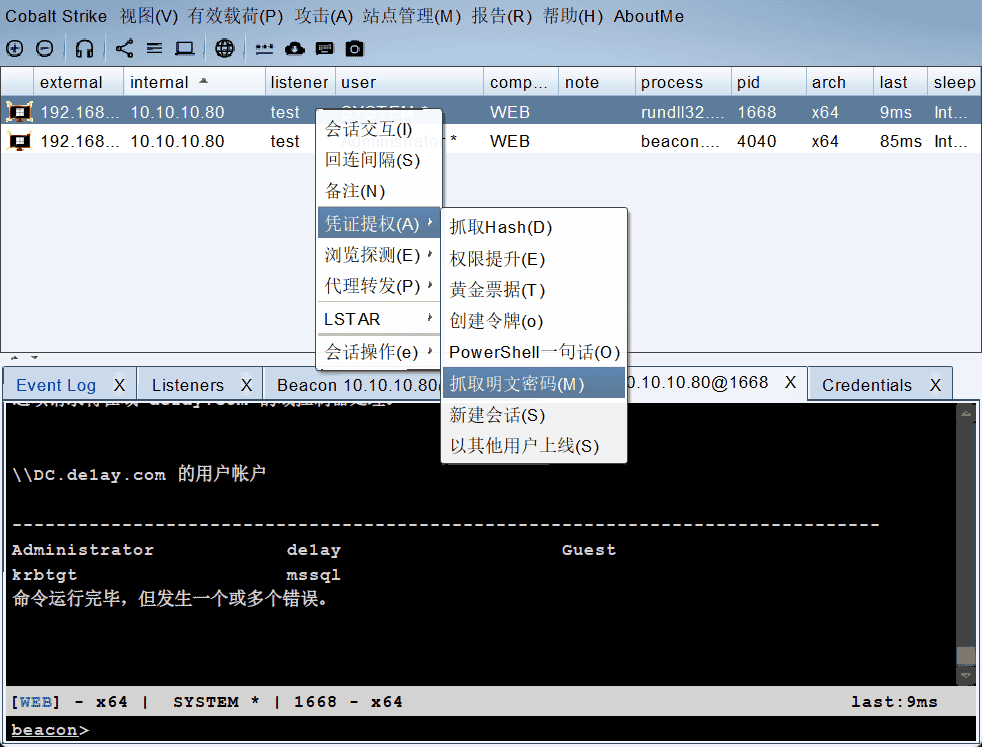Select the Event Log tab

[55, 383]
